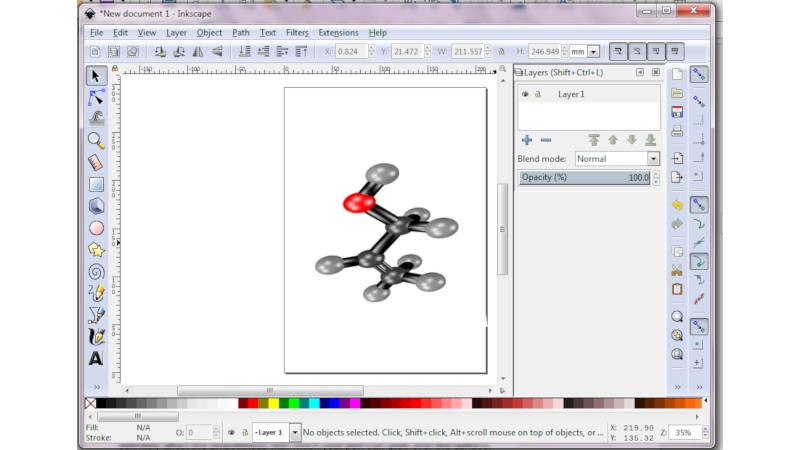Lower selection to bottom
800x450 pixels.
(245, 52)
